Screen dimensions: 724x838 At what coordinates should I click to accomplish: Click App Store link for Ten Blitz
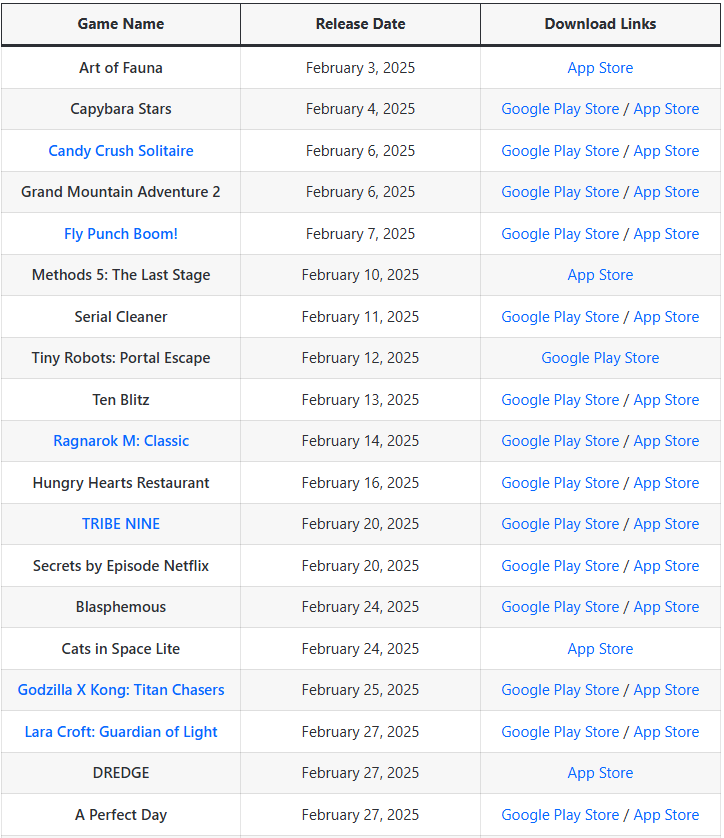pyautogui.click(x=666, y=400)
